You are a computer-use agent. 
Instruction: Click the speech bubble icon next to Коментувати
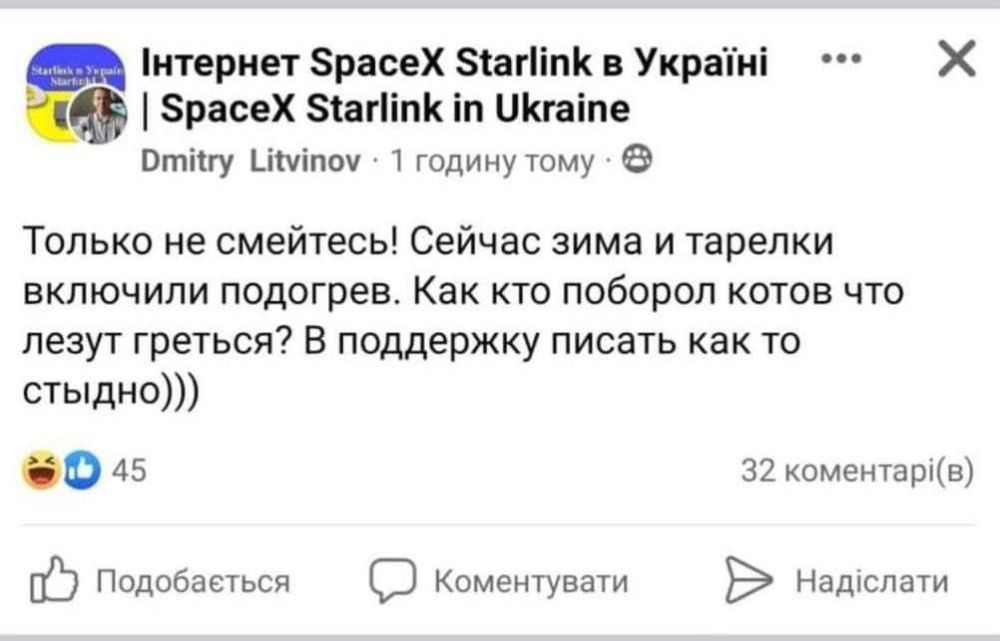[x=393, y=578]
